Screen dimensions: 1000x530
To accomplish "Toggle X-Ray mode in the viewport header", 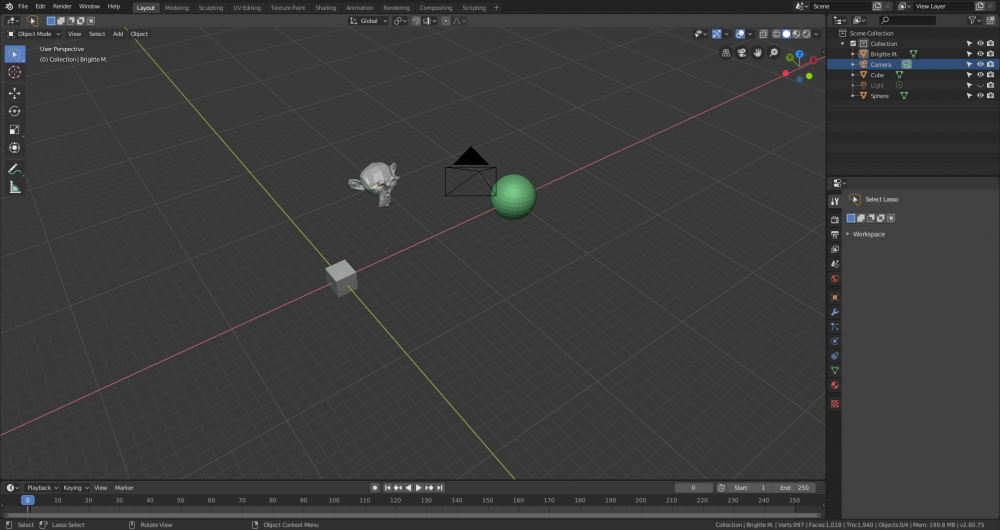I will [x=763, y=34].
